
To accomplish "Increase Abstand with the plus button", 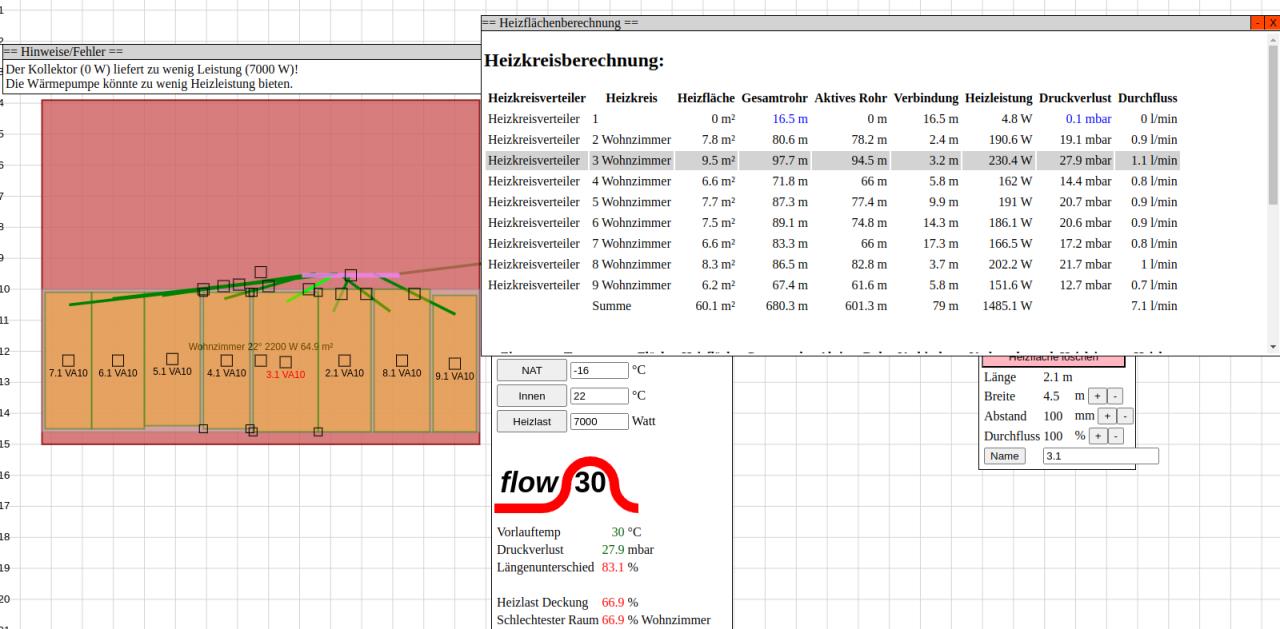I will [x=1107, y=416].
